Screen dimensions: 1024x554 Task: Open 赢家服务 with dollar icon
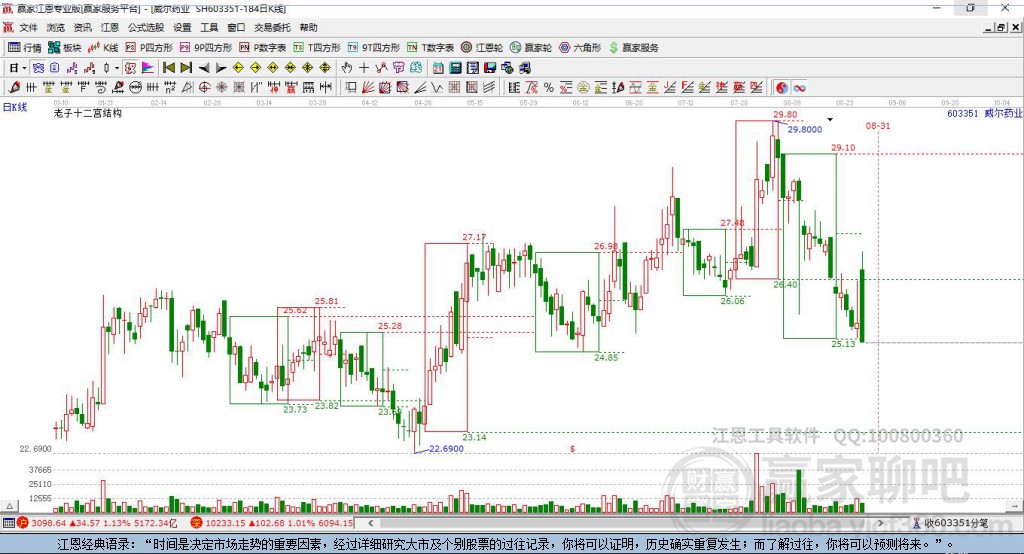pyautogui.click(x=633, y=48)
